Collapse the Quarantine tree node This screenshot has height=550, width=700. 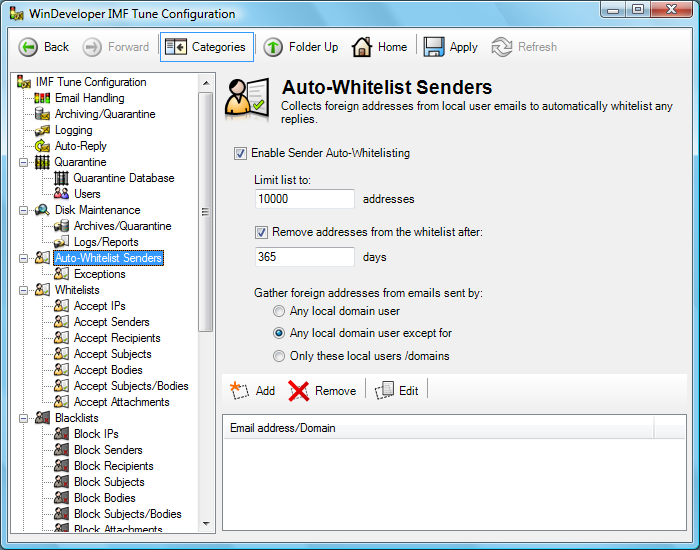pos(23,162)
